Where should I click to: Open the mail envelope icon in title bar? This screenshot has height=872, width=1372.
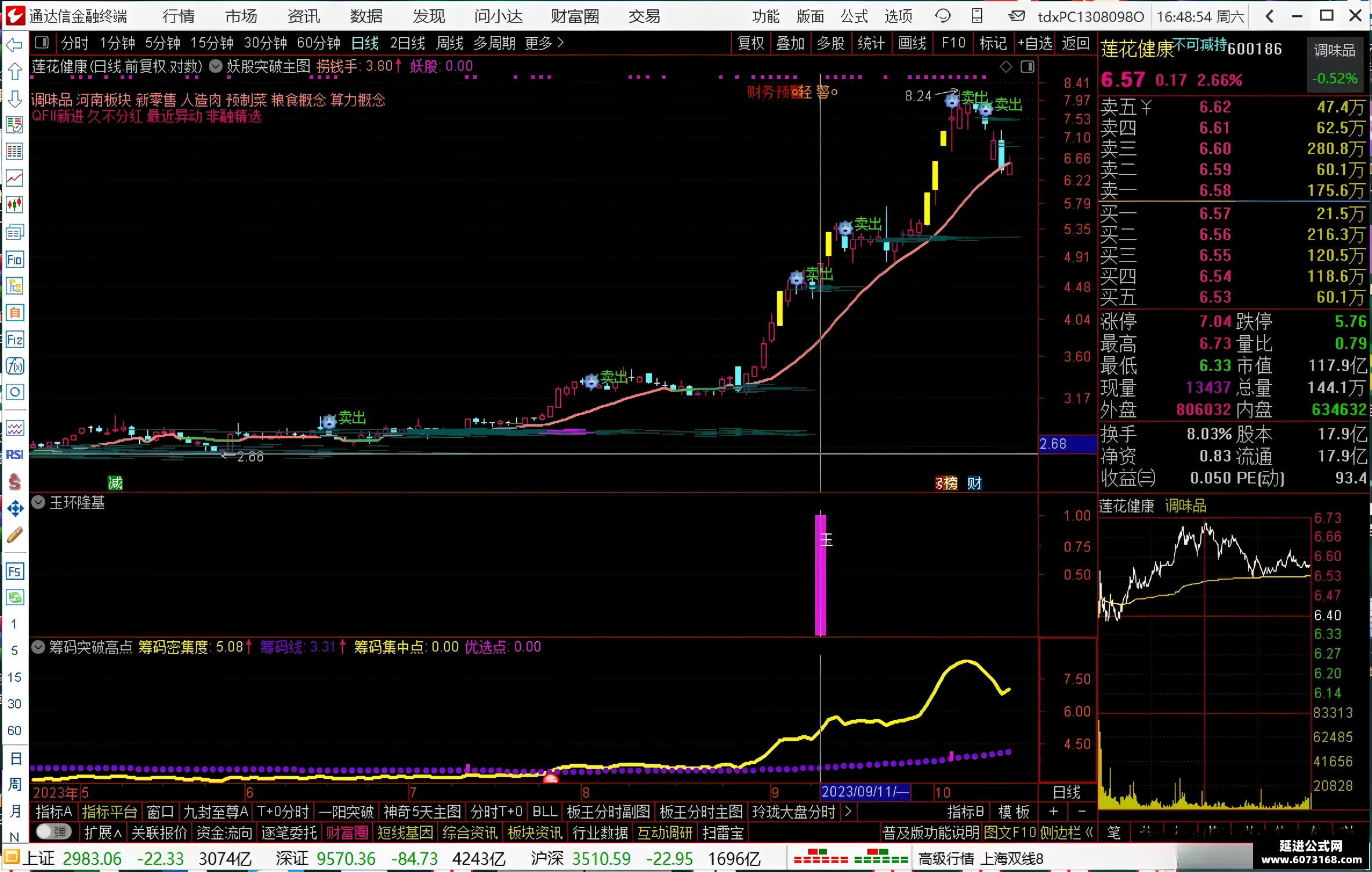click(x=1015, y=16)
